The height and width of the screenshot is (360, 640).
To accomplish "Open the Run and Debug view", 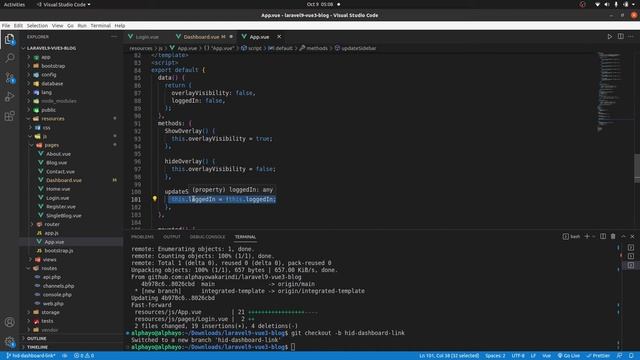I will (9, 97).
